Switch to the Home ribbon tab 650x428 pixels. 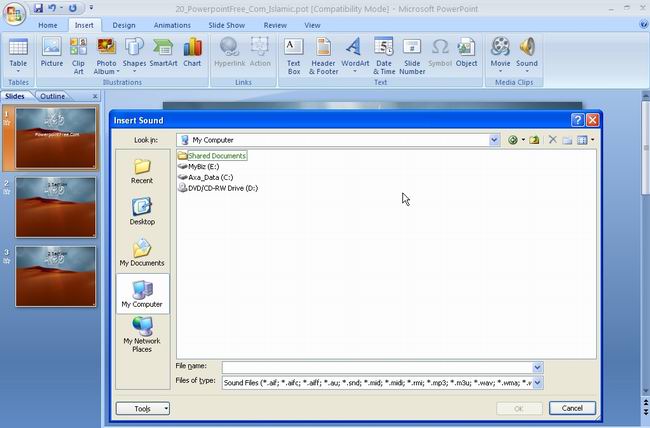click(48, 25)
